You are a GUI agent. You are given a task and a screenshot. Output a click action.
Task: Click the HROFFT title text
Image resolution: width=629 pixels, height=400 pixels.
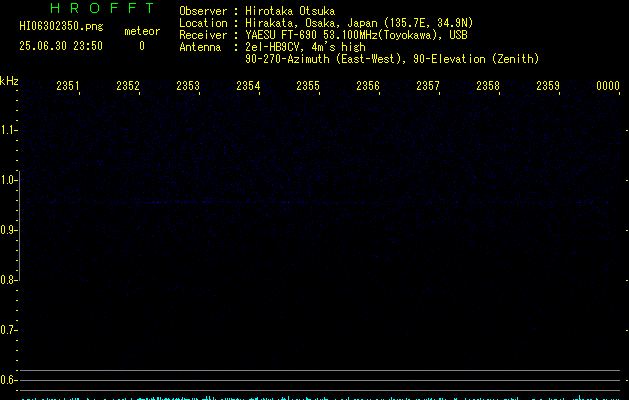point(102,8)
